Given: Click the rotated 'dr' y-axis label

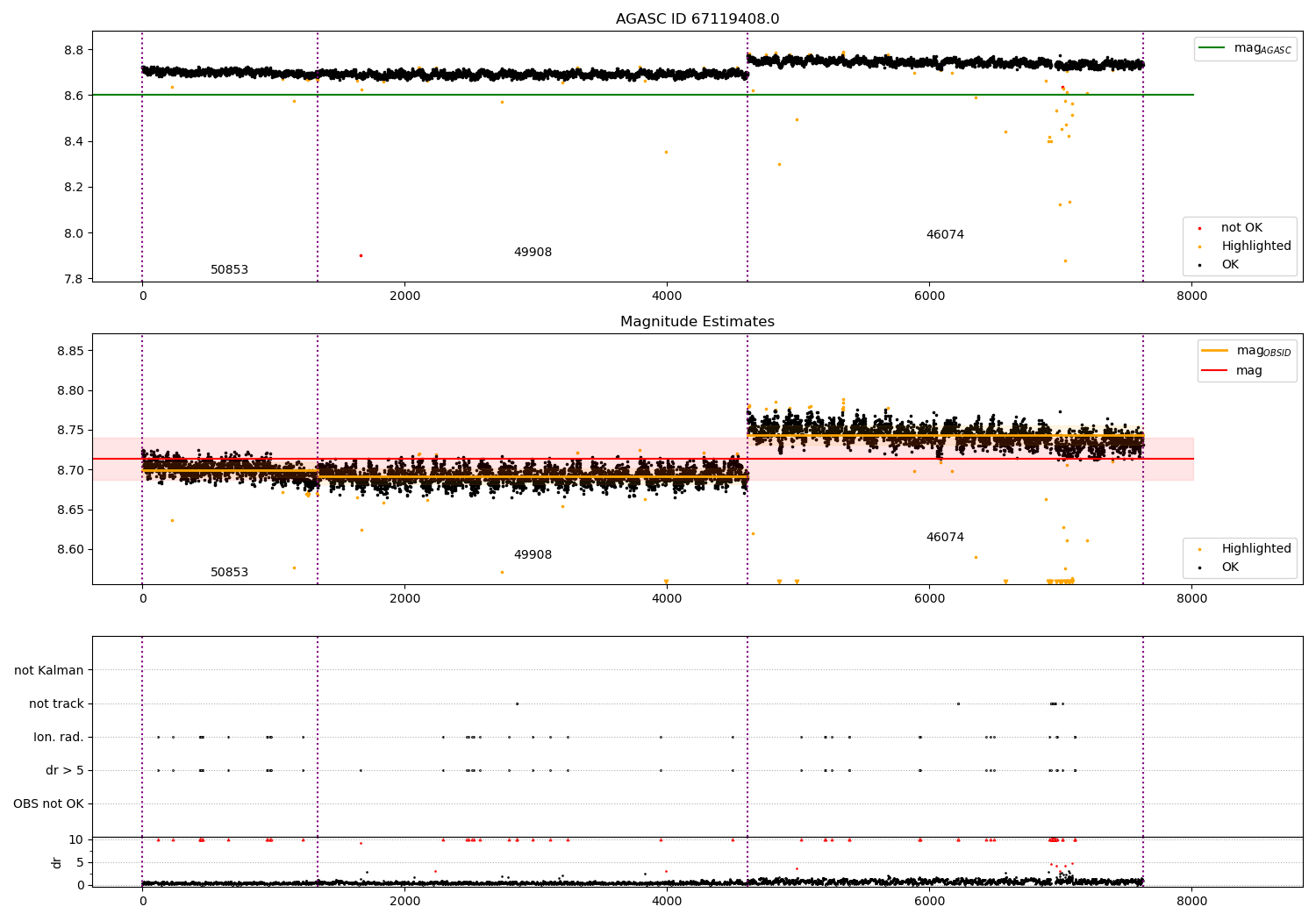Looking at the screenshot, I should [57, 862].
